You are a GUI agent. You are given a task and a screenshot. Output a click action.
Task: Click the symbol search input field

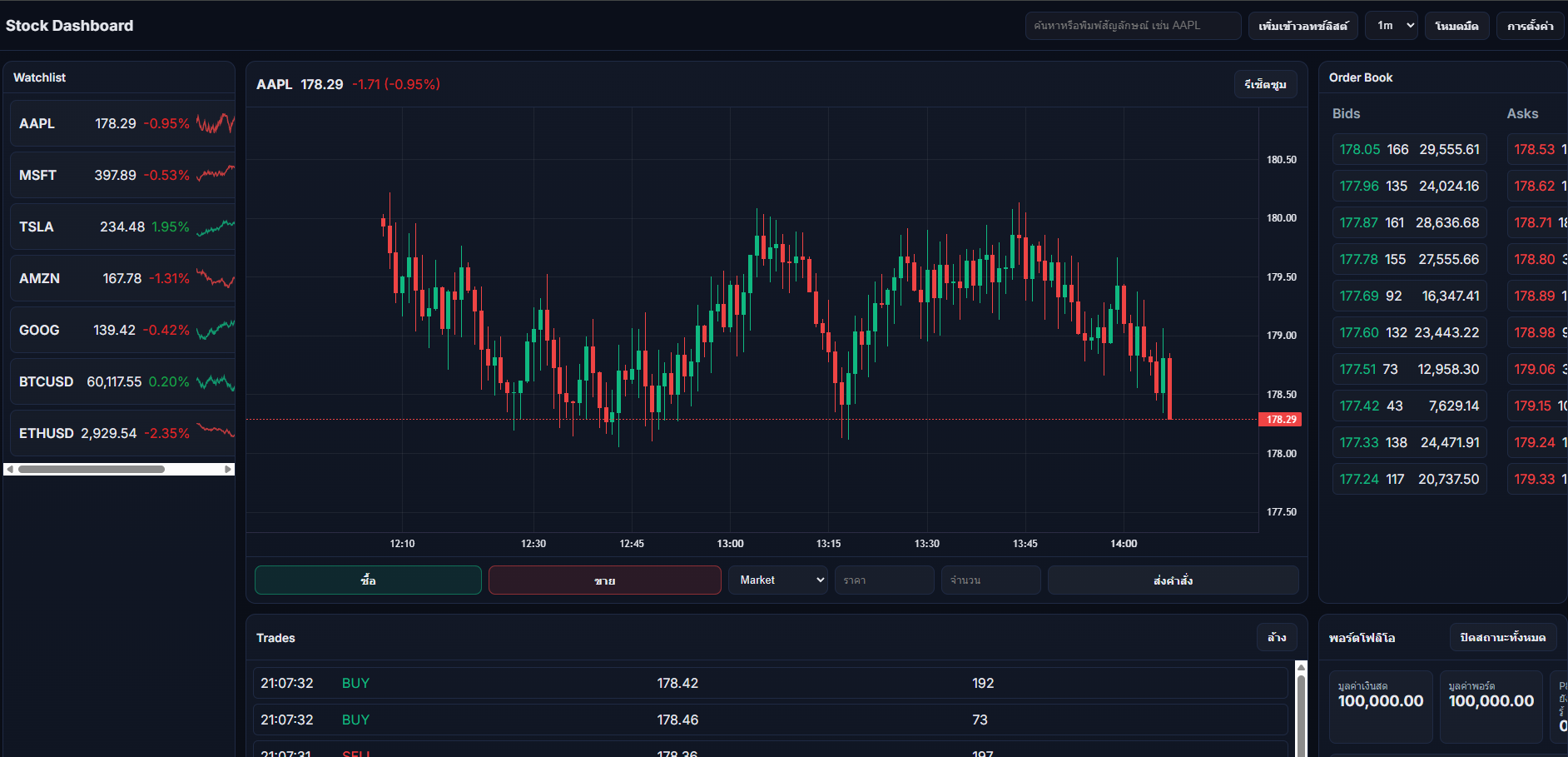tap(1132, 26)
